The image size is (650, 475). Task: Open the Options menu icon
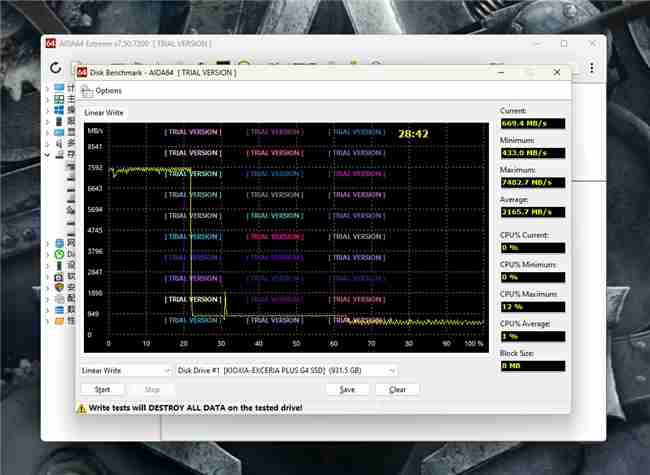87,91
